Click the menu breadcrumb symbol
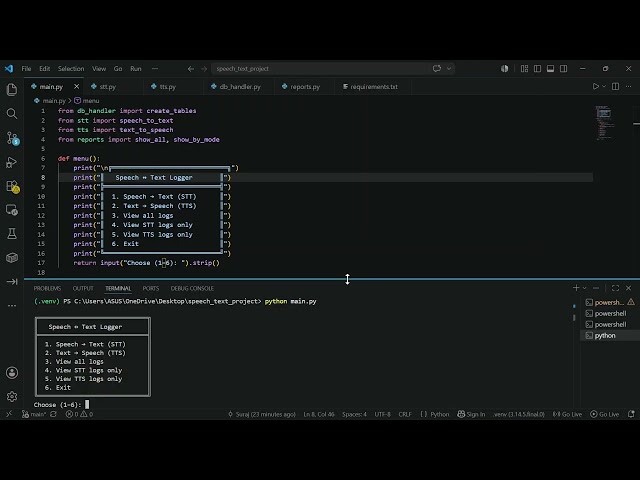640x480 pixels. pos(87,100)
